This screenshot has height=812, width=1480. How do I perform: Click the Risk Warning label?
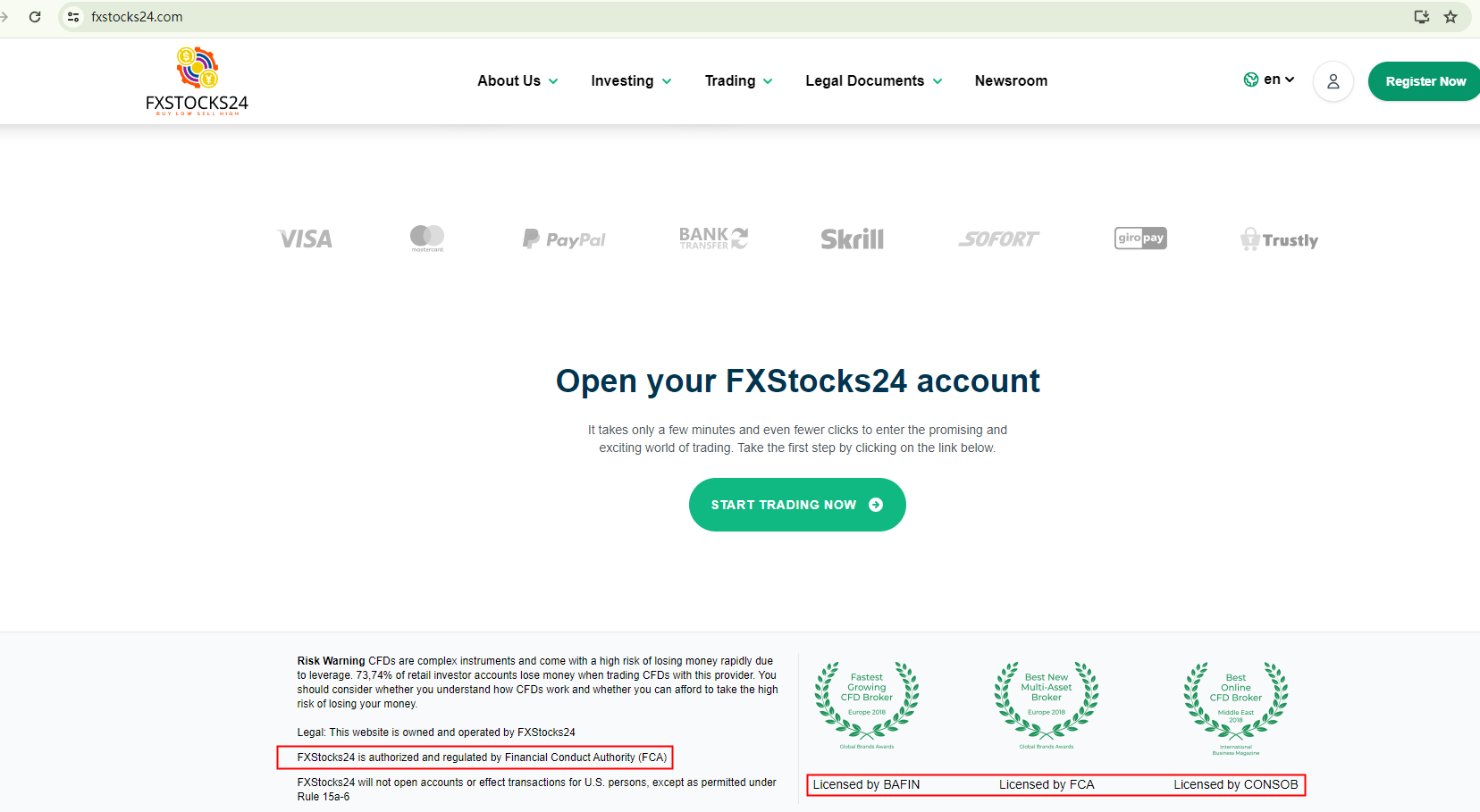click(x=331, y=661)
